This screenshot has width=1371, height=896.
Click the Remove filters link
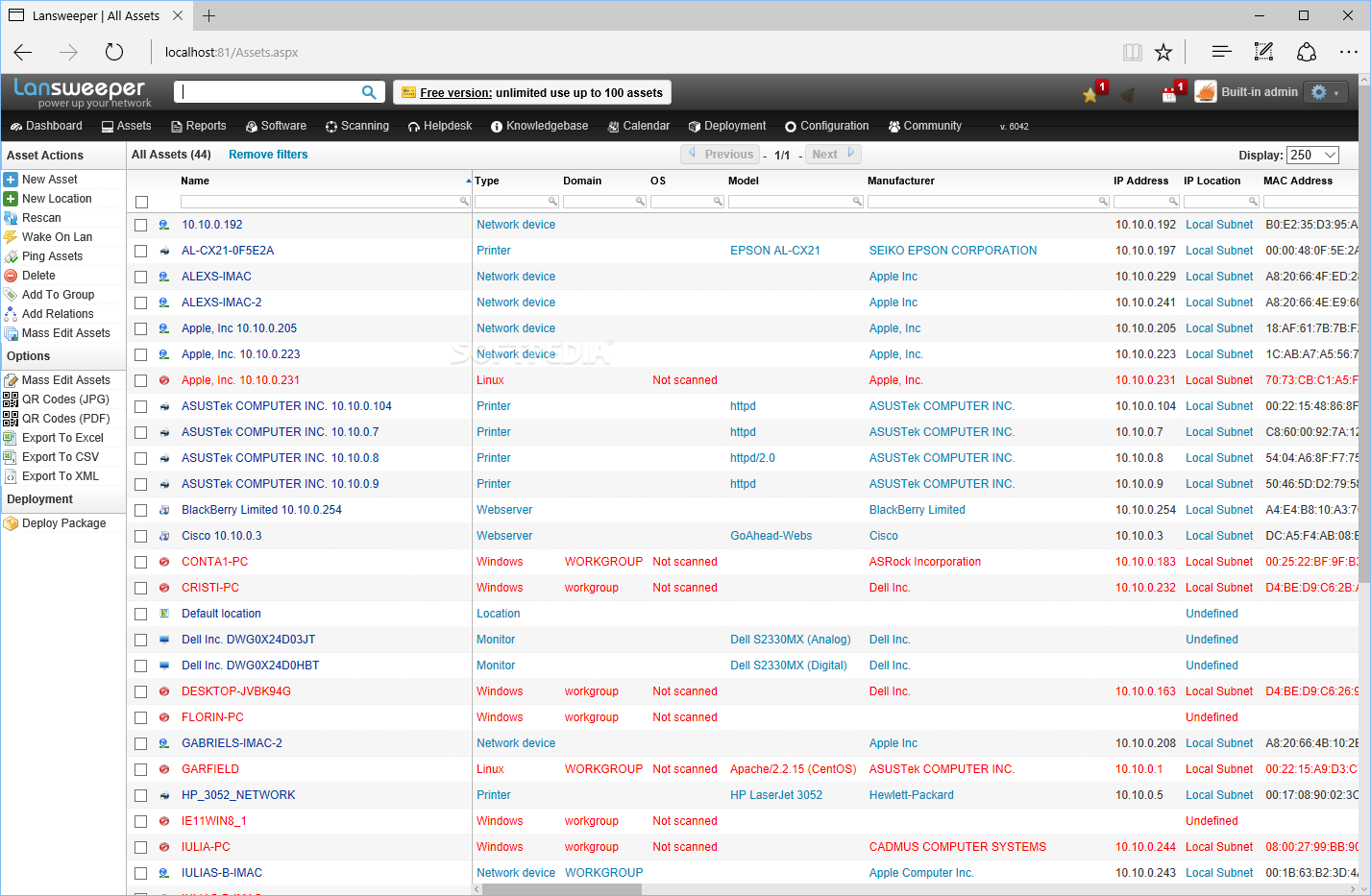point(268,155)
